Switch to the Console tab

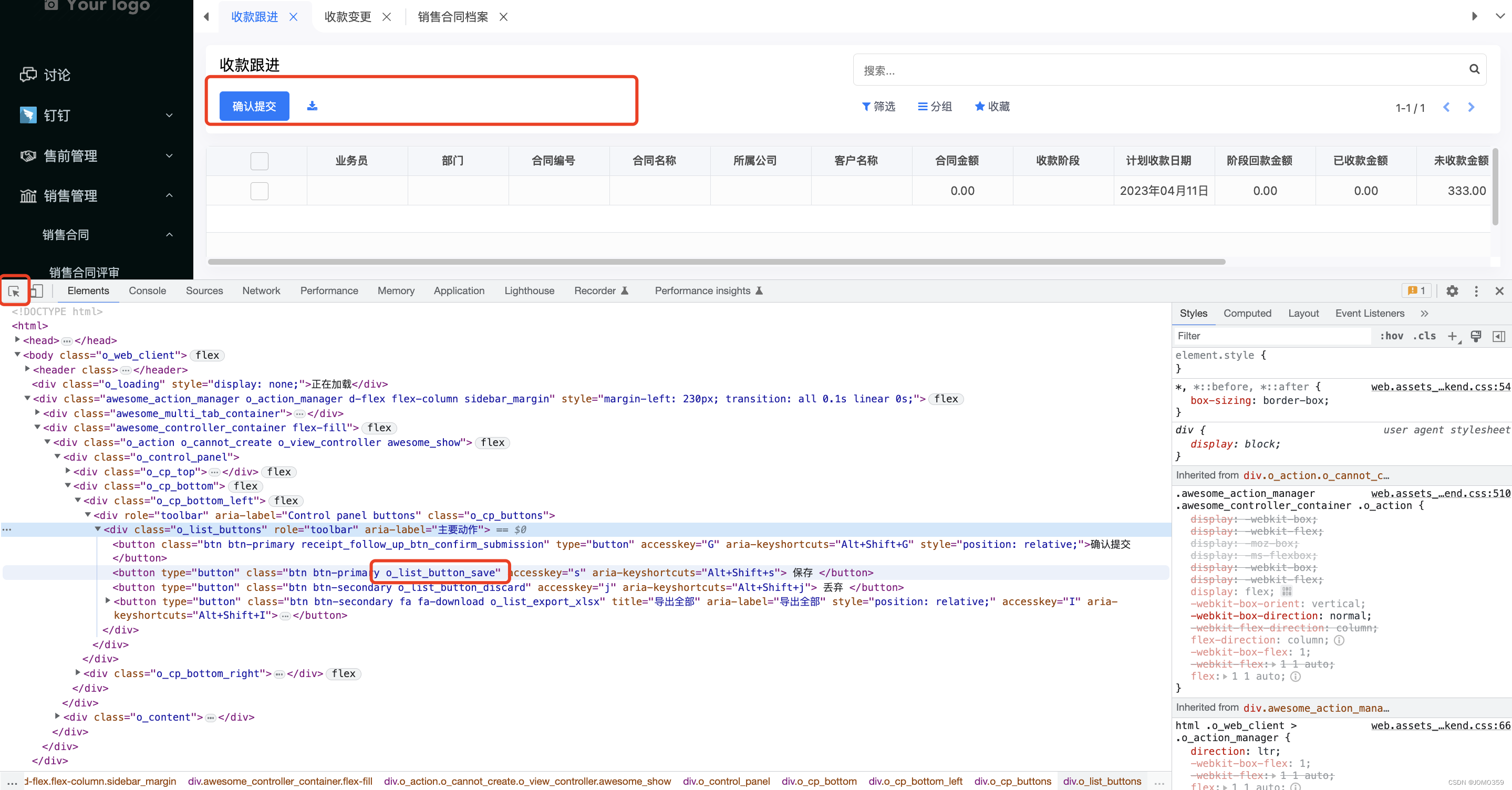[147, 291]
